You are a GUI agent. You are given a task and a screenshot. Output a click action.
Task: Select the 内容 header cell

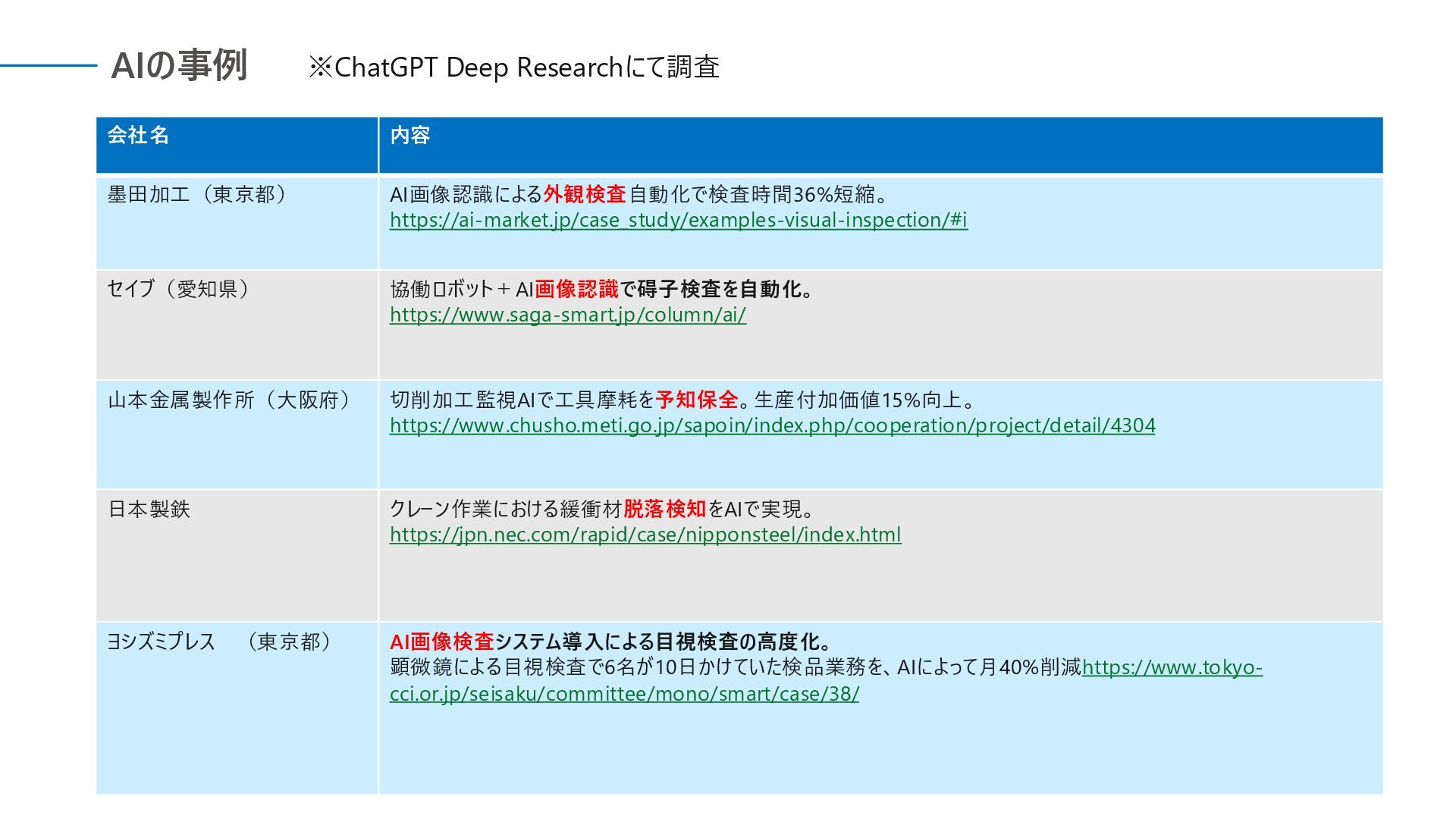pyautogui.click(x=409, y=135)
